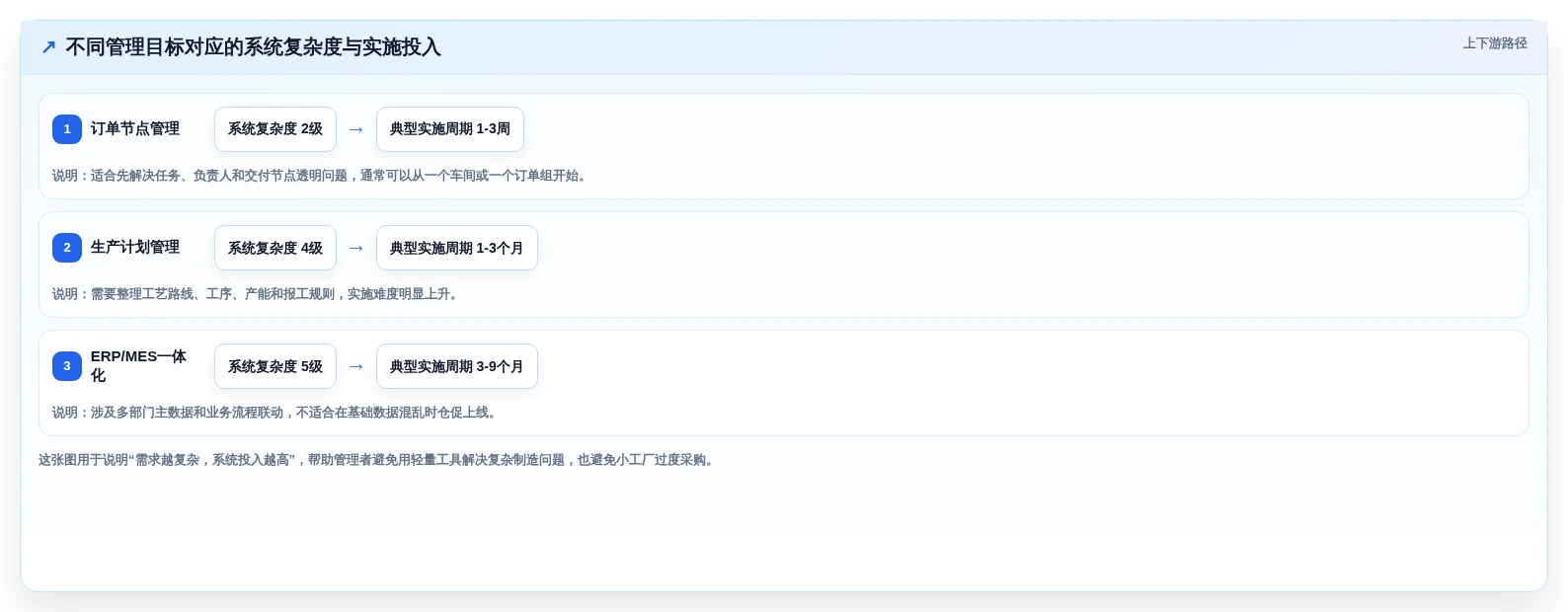Click the note starting 说明：需要整理工艺路线

(x=258, y=294)
